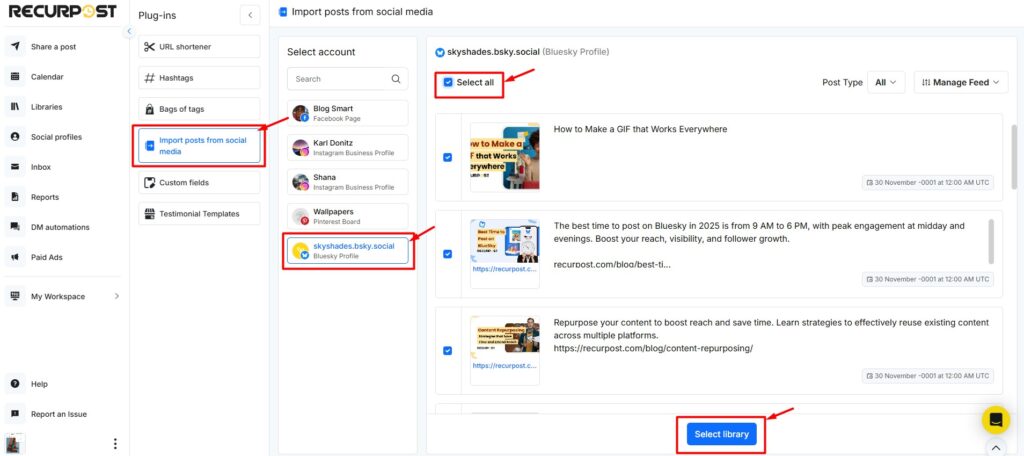Click the three-dot menu beside profile avatar

click(x=115, y=444)
